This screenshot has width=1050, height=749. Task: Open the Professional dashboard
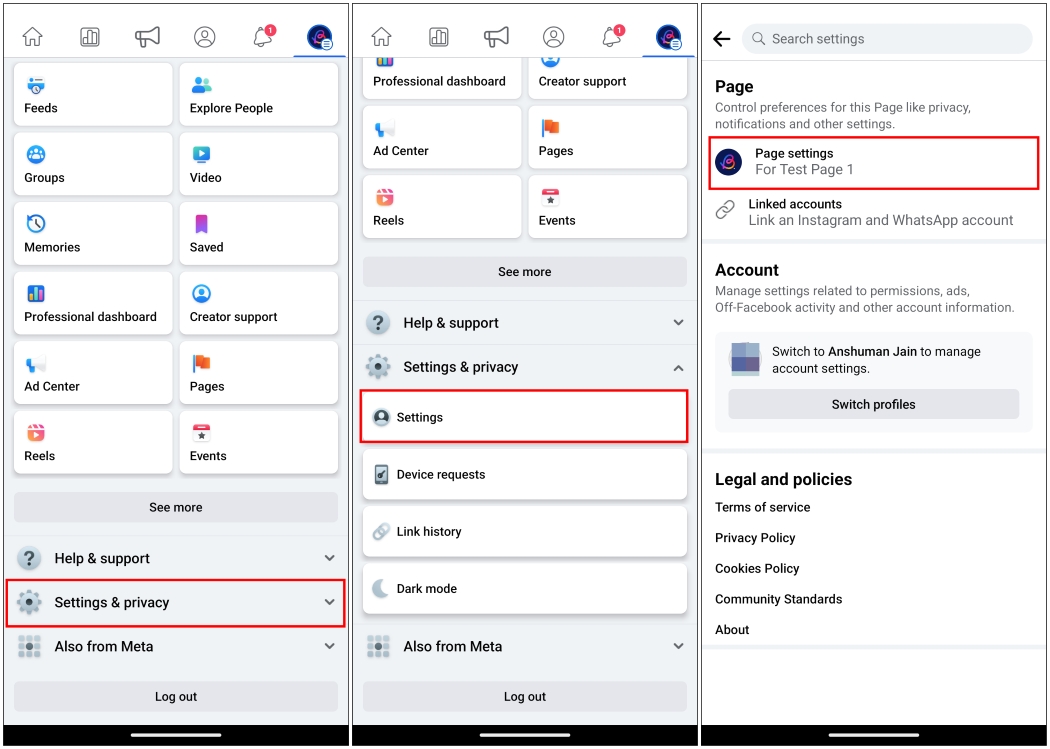(93, 303)
